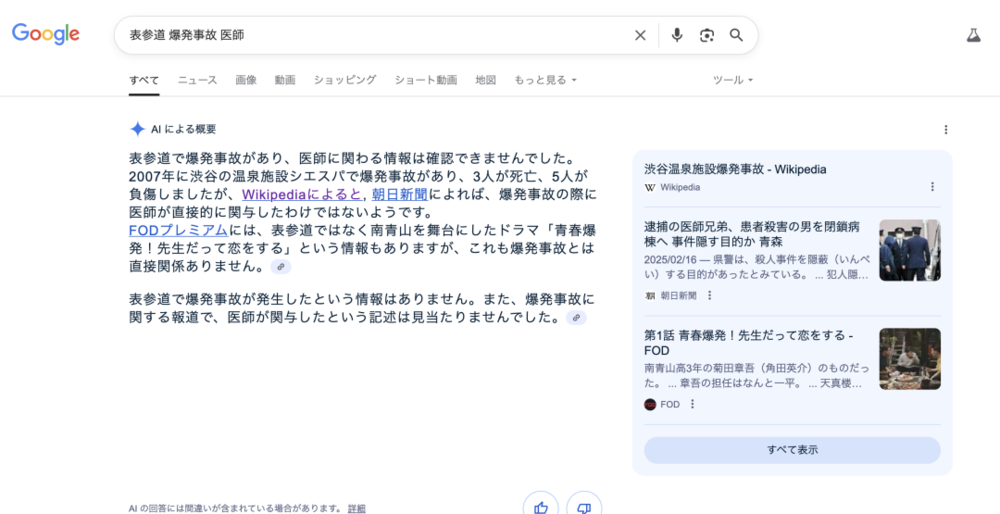Click the Google logo
This screenshot has height=514, width=1000.
(x=46, y=34)
